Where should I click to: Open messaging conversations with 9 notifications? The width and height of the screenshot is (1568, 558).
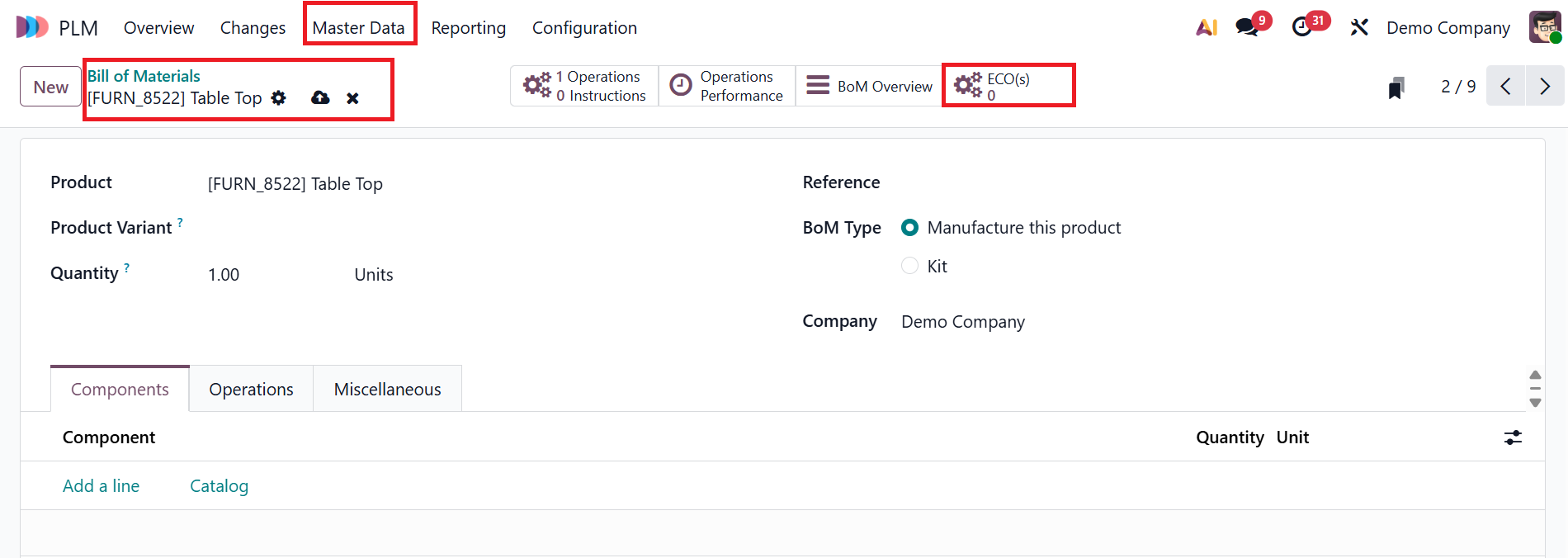click(1247, 26)
